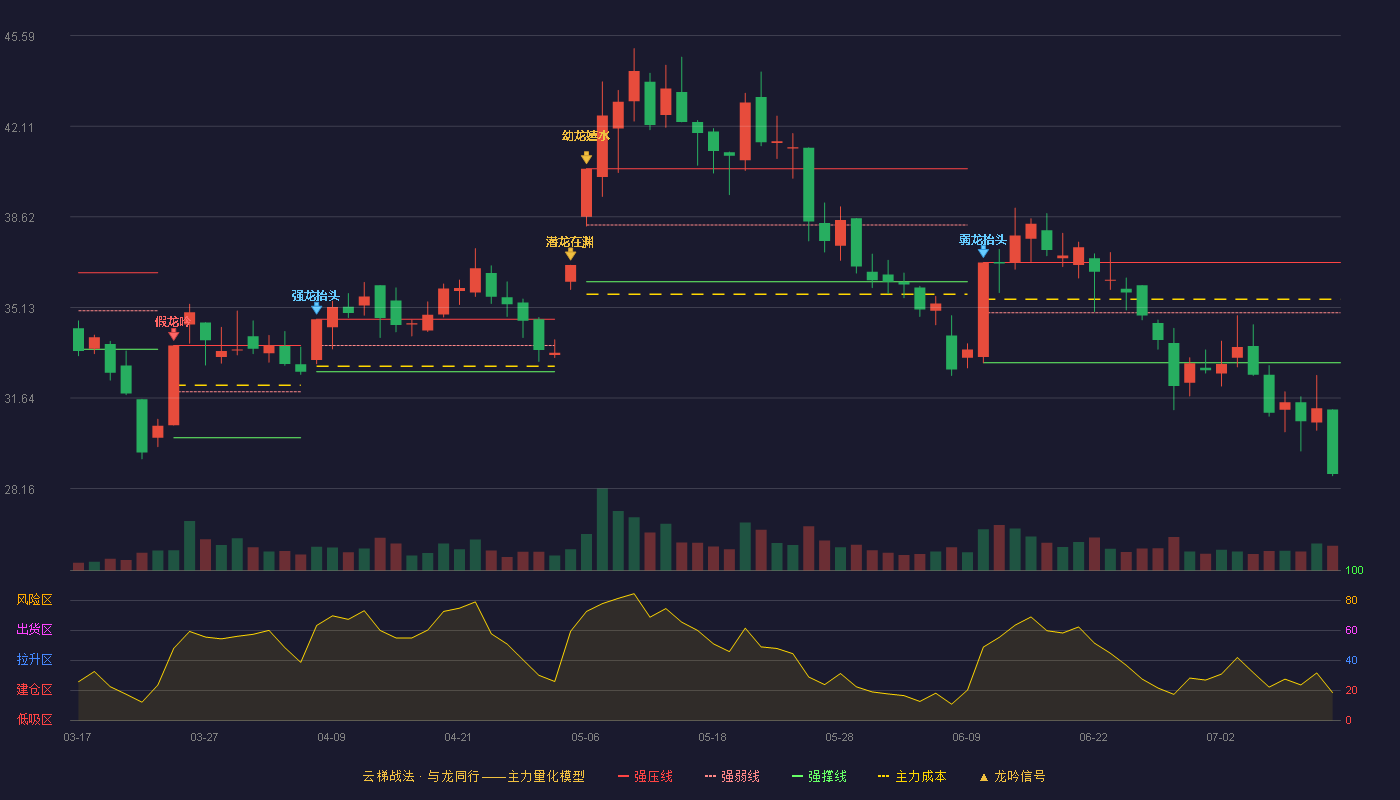Click the green 强撑线 legend line icon
This screenshot has height=800, width=1400.
click(798, 776)
